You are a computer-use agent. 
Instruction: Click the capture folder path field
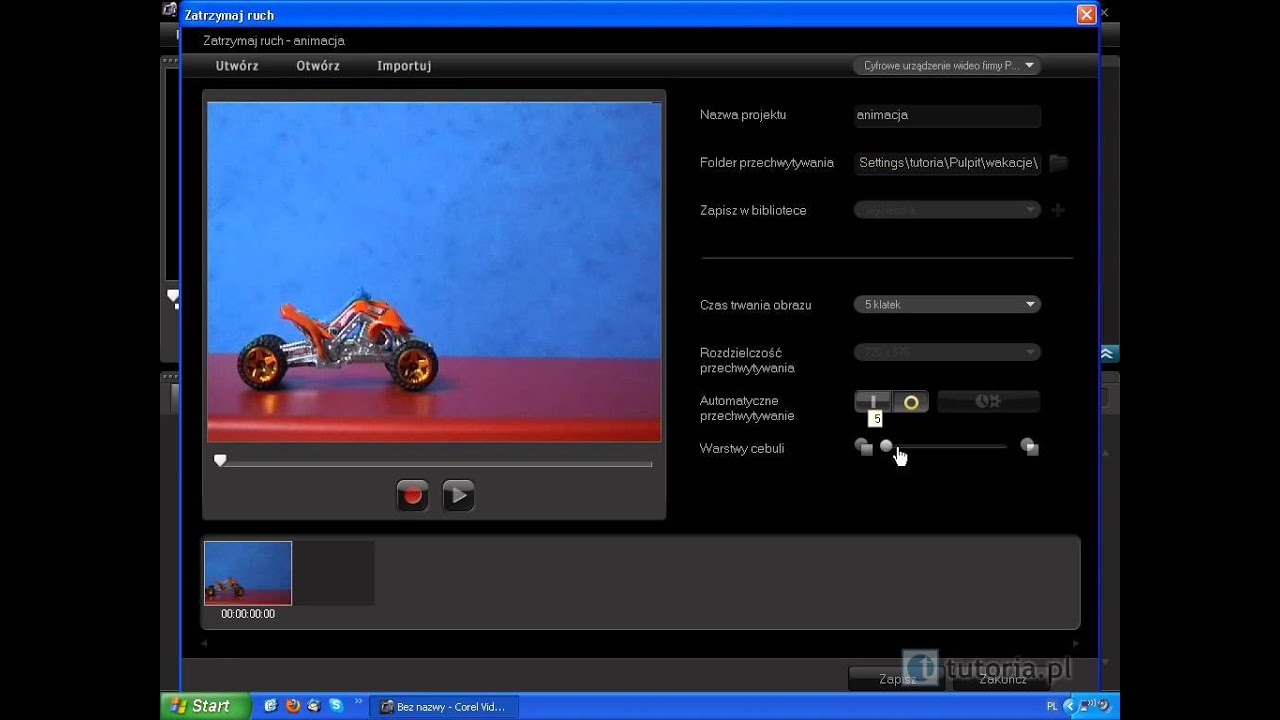947,163
